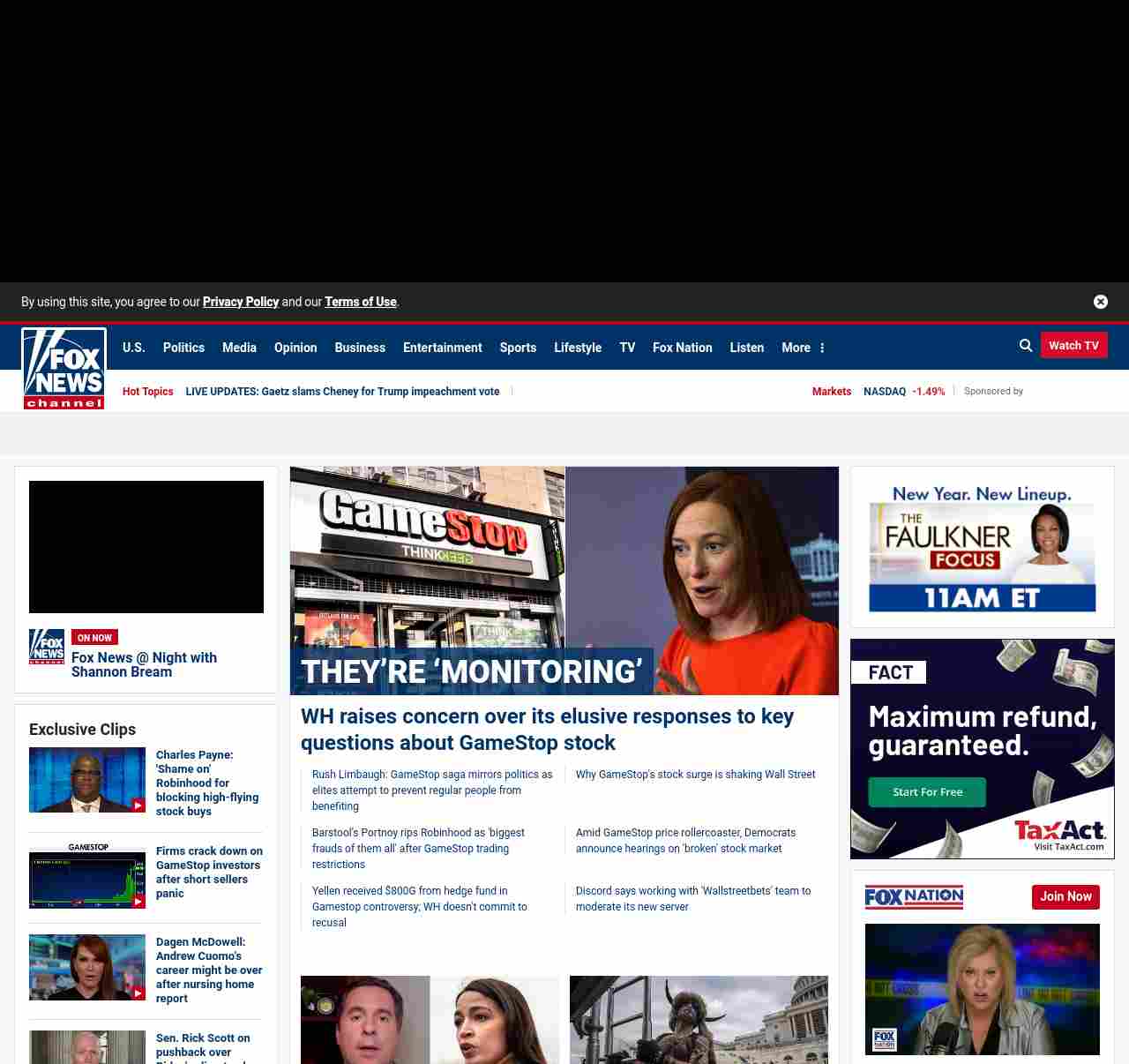
Task: Play the Charles Payne clip thumbnail
Action: (x=87, y=780)
